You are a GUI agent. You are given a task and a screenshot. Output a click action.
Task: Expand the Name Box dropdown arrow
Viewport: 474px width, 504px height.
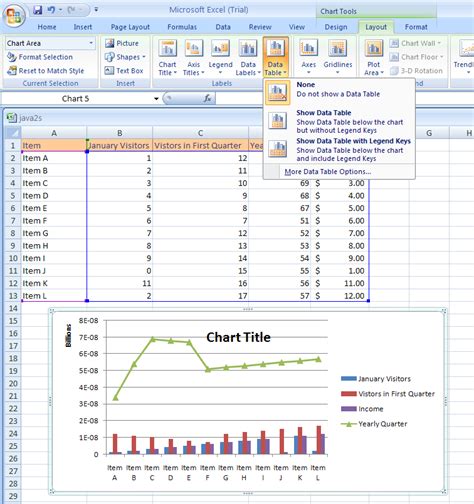point(156,99)
